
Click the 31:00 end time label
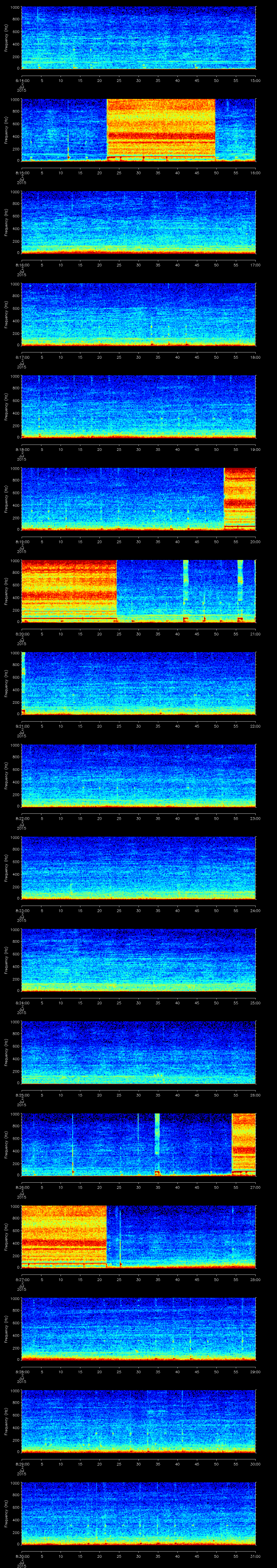255,1555
